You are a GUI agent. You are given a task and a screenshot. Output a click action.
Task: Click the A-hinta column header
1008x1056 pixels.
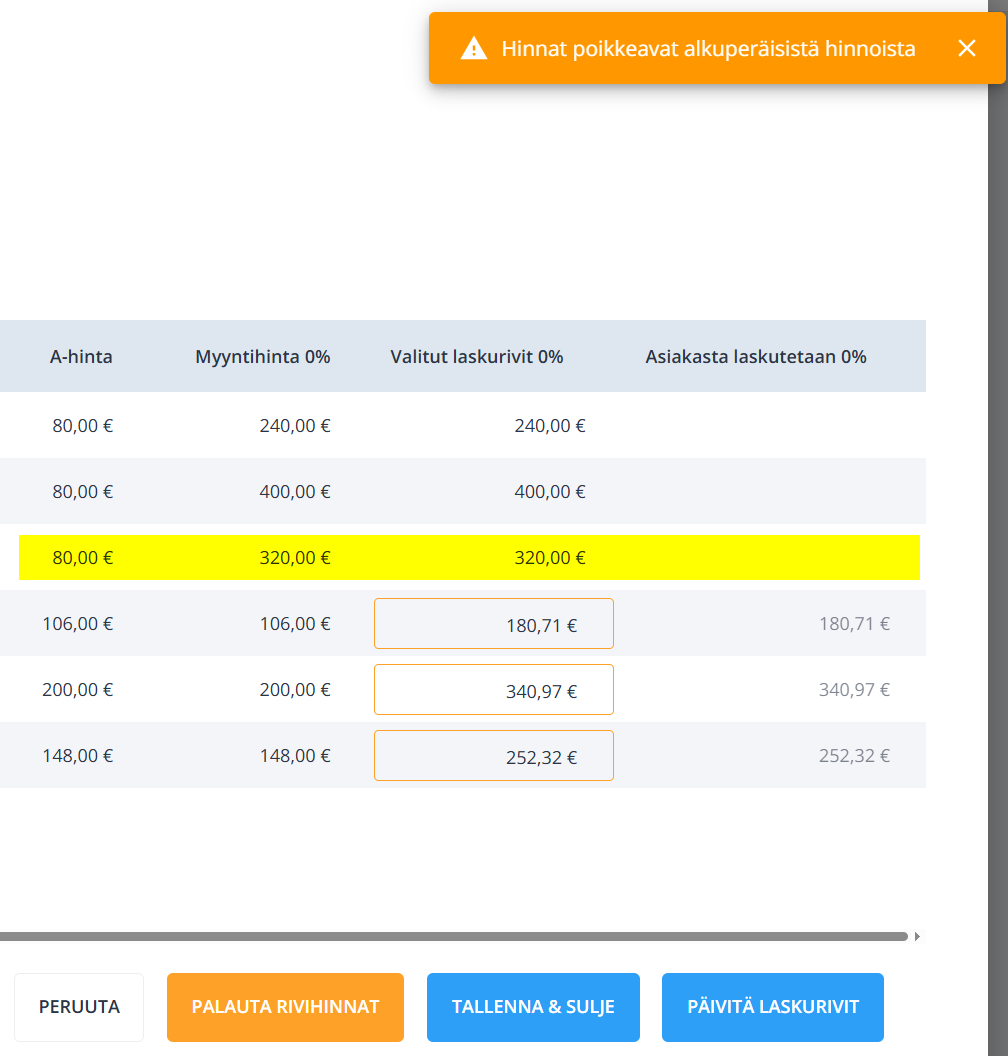pos(81,356)
